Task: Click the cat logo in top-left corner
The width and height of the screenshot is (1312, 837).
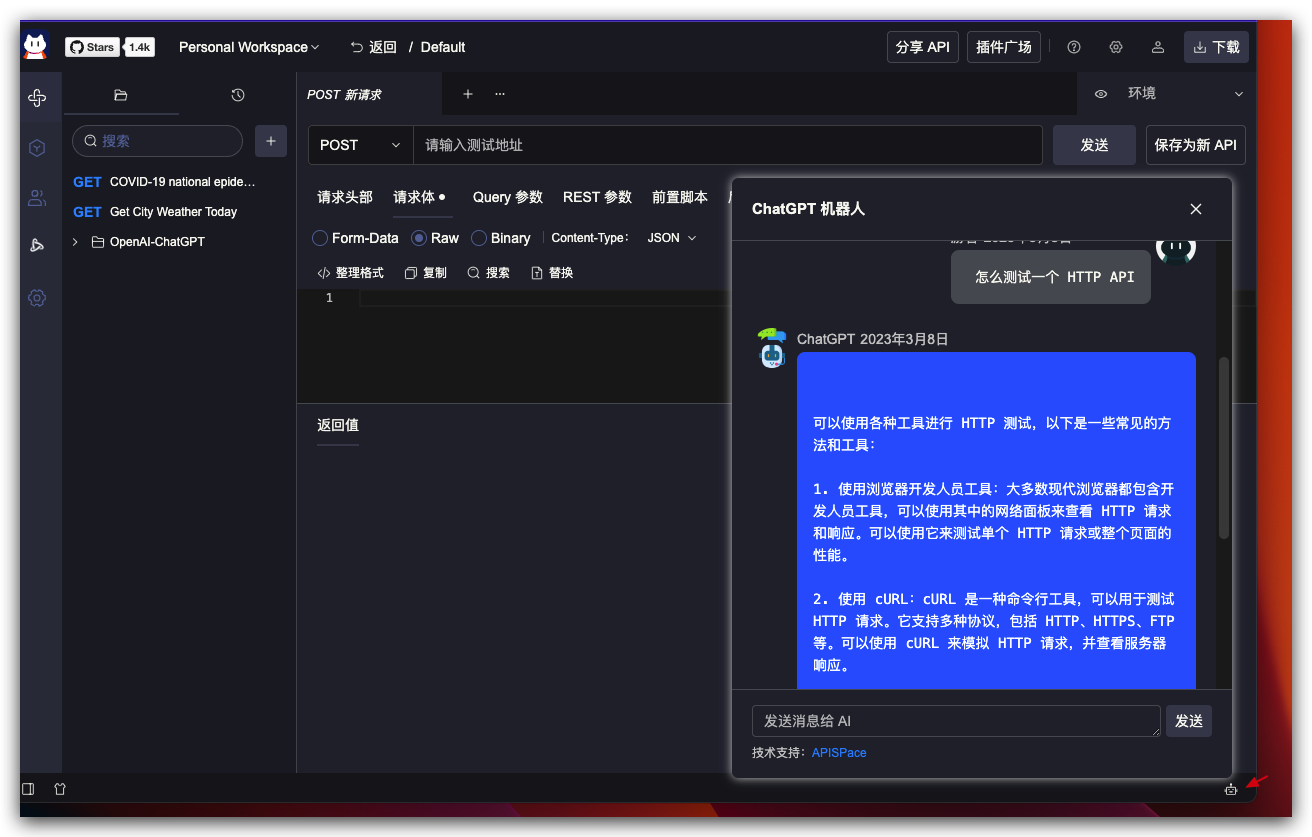Action: [36, 46]
